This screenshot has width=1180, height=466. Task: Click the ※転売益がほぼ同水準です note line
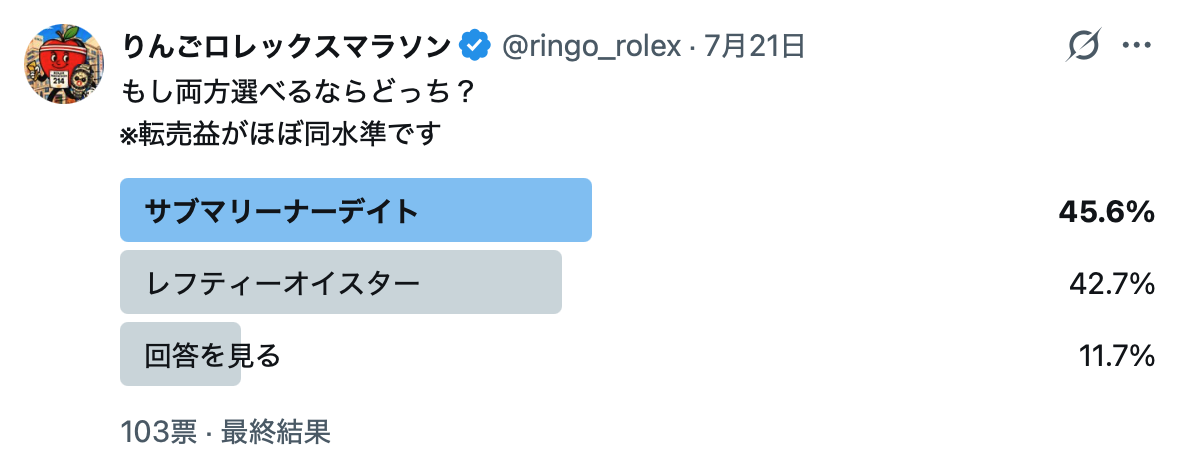tap(280, 135)
